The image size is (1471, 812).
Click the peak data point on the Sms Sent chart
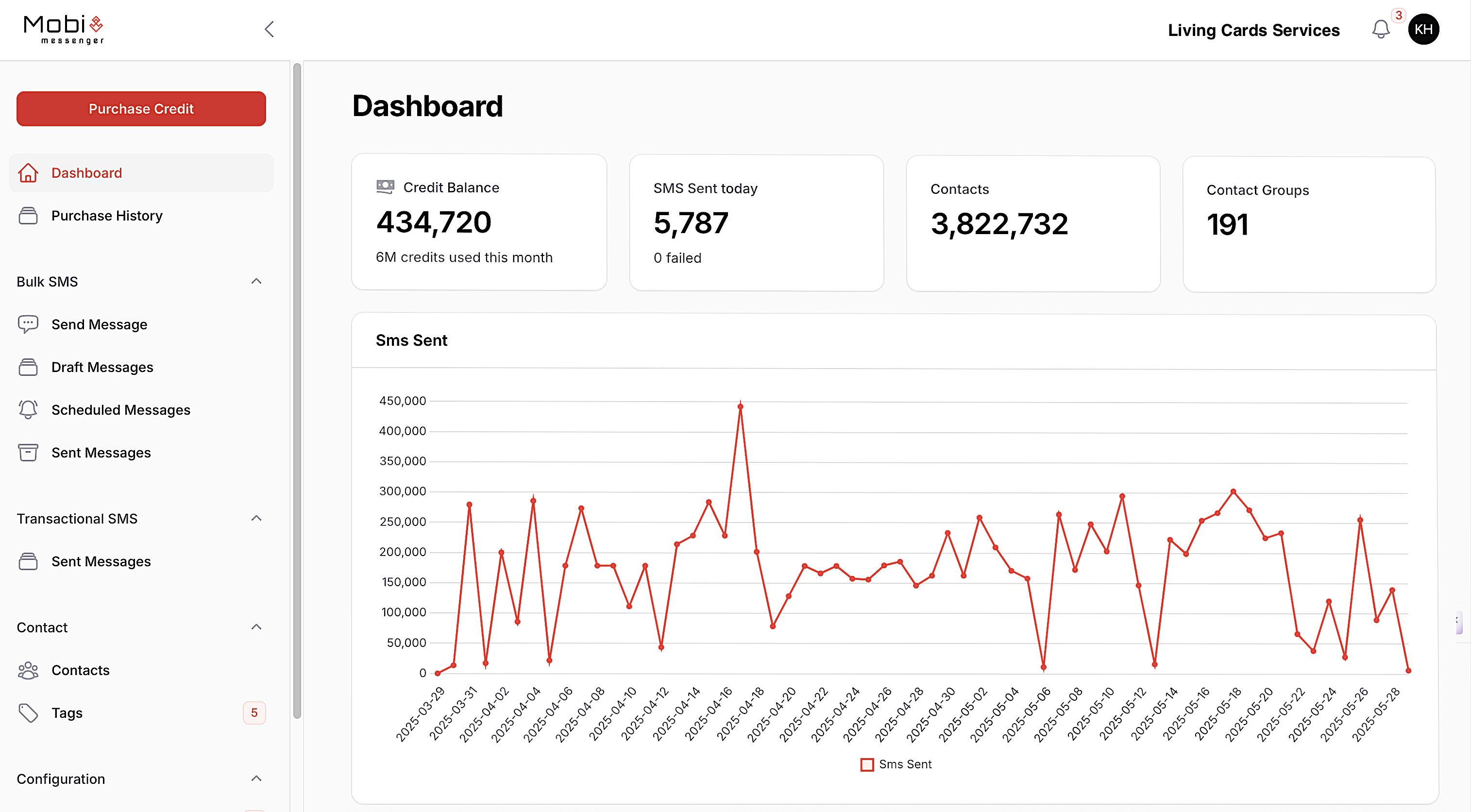pyautogui.click(x=741, y=406)
